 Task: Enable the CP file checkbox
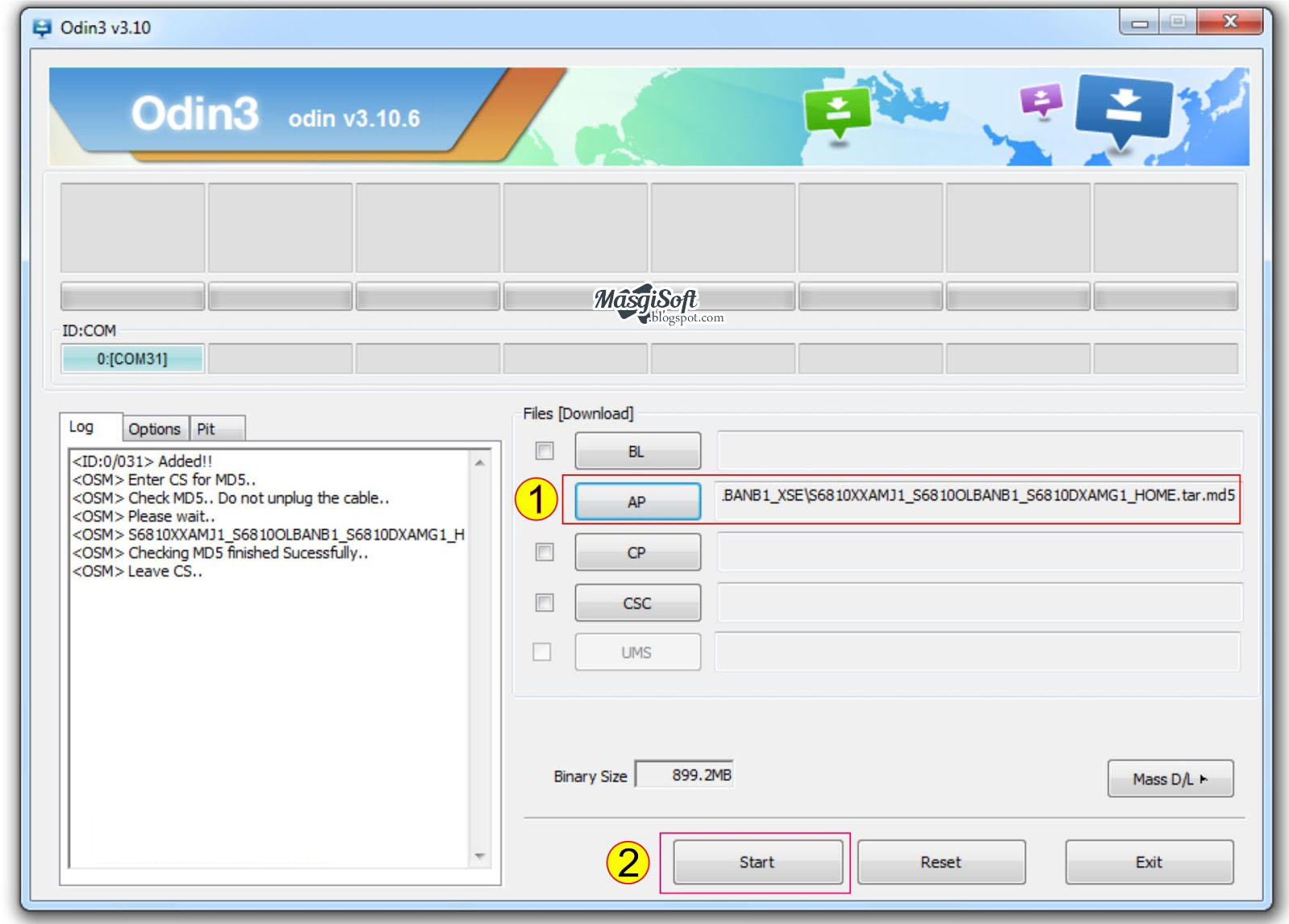545,552
